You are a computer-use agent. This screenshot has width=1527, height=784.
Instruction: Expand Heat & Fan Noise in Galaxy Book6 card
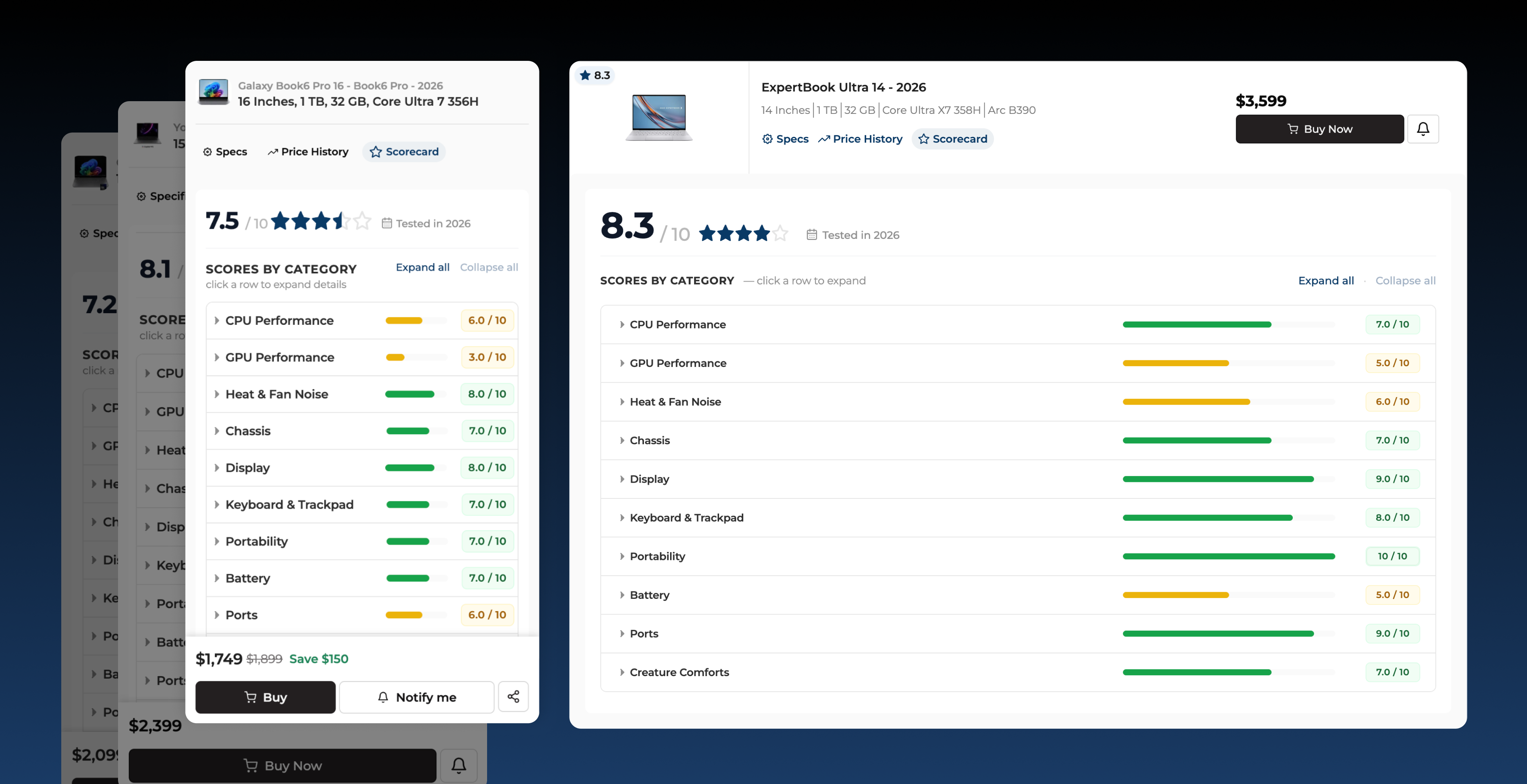click(362, 394)
